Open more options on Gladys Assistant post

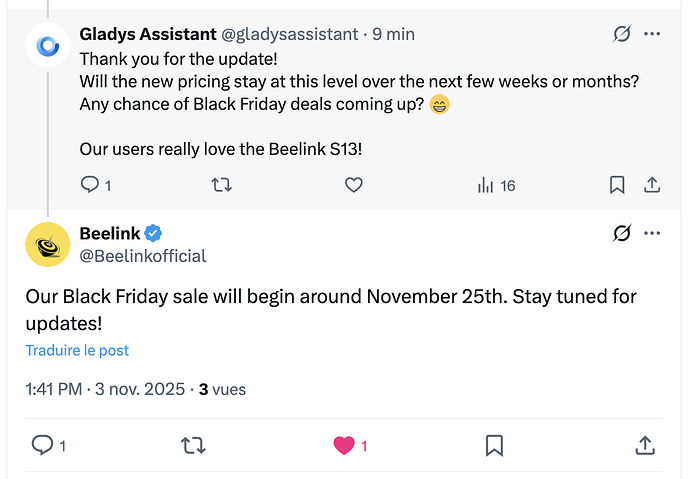(652, 34)
